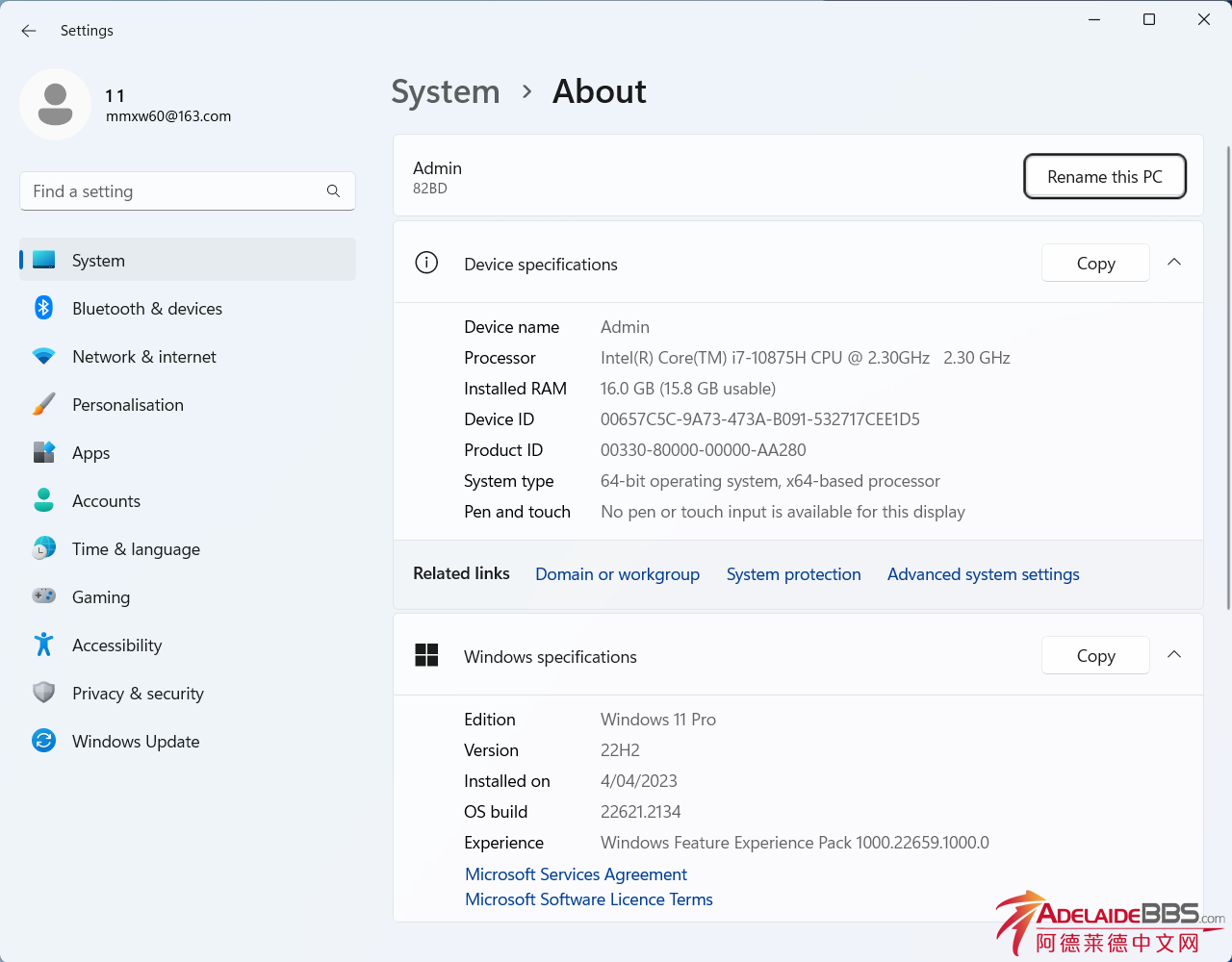Copy the Device specifications details
1232x962 pixels.
coord(1095,262)
